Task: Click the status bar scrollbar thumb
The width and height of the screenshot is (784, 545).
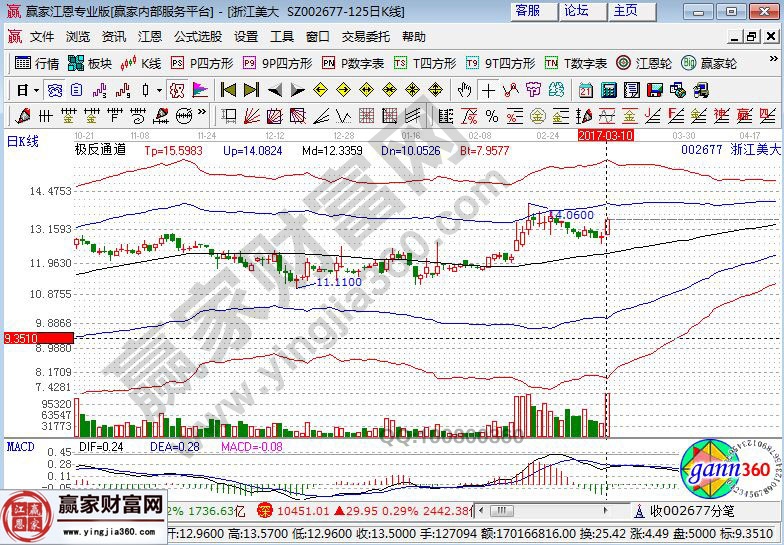Action: (502, 510)
